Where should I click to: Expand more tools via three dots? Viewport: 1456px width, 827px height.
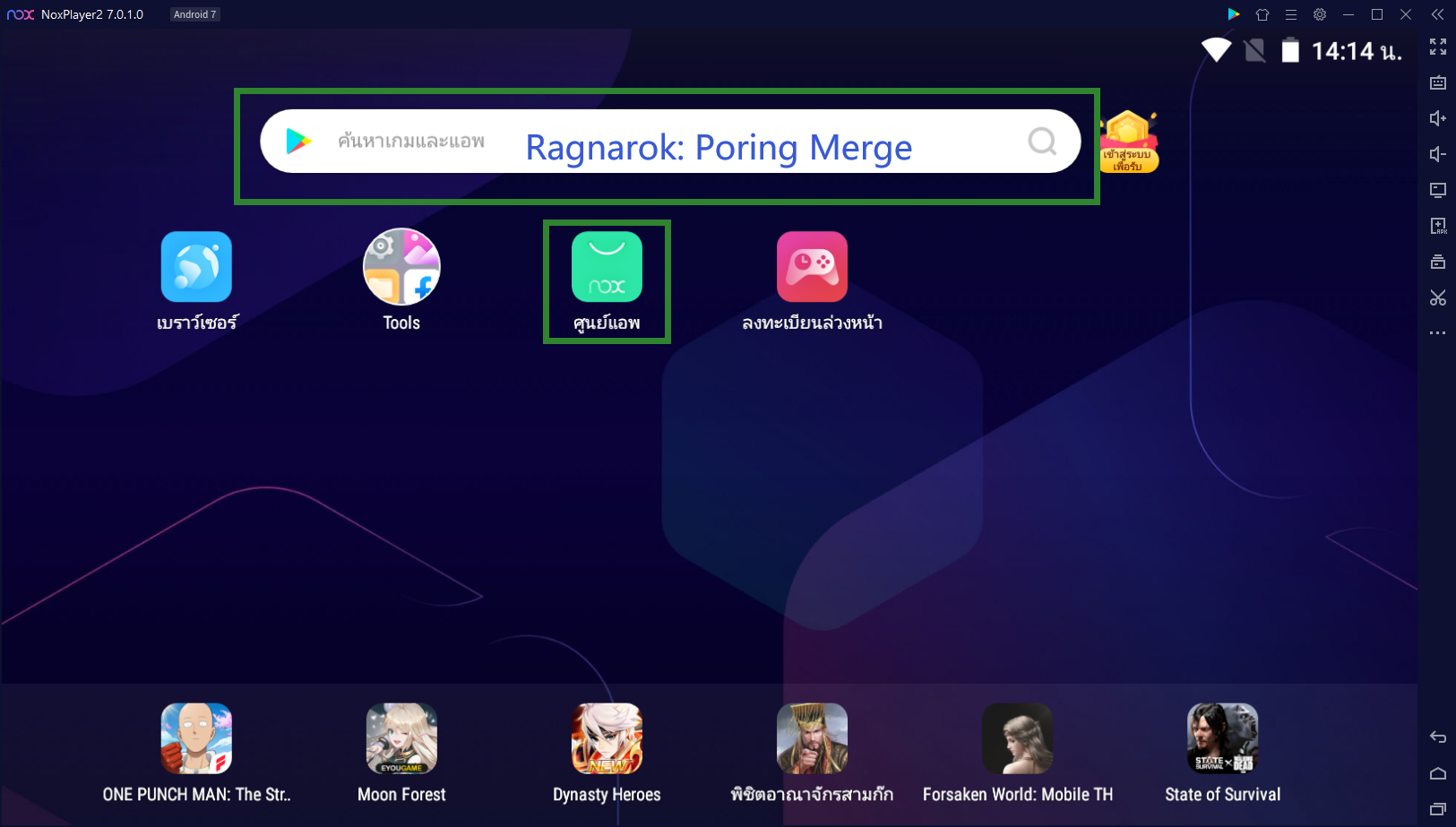[x=1438, y=333]
